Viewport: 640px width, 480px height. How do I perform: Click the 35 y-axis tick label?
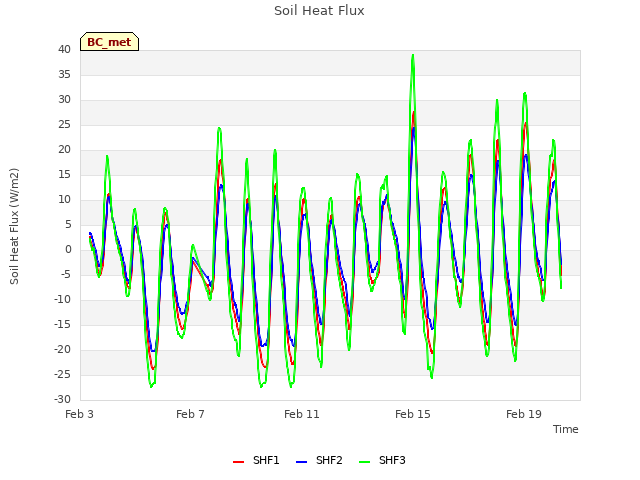click(64, 75)
